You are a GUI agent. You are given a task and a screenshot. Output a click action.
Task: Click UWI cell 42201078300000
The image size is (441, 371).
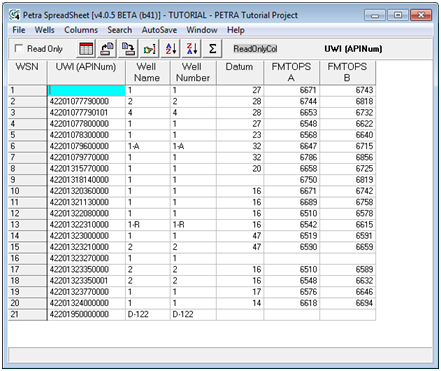tap(86, 135)
